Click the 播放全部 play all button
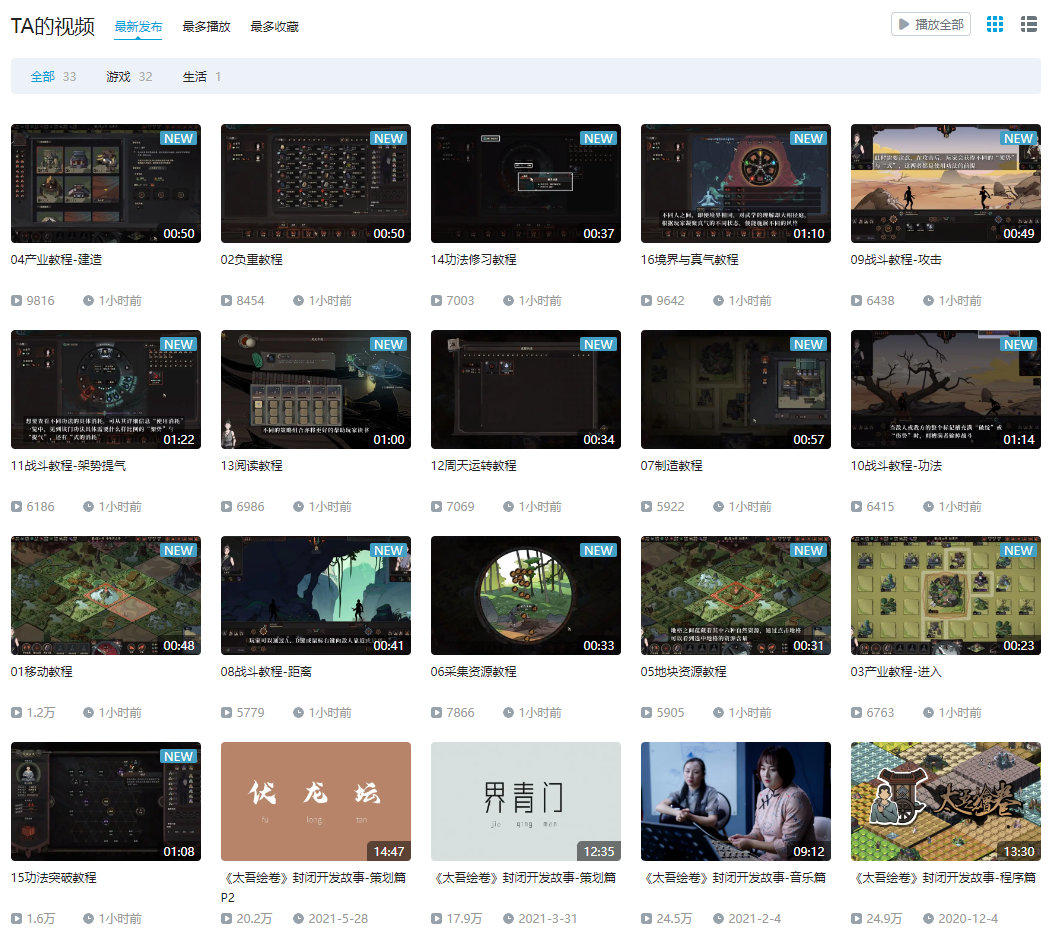 (x=930, y=24)
